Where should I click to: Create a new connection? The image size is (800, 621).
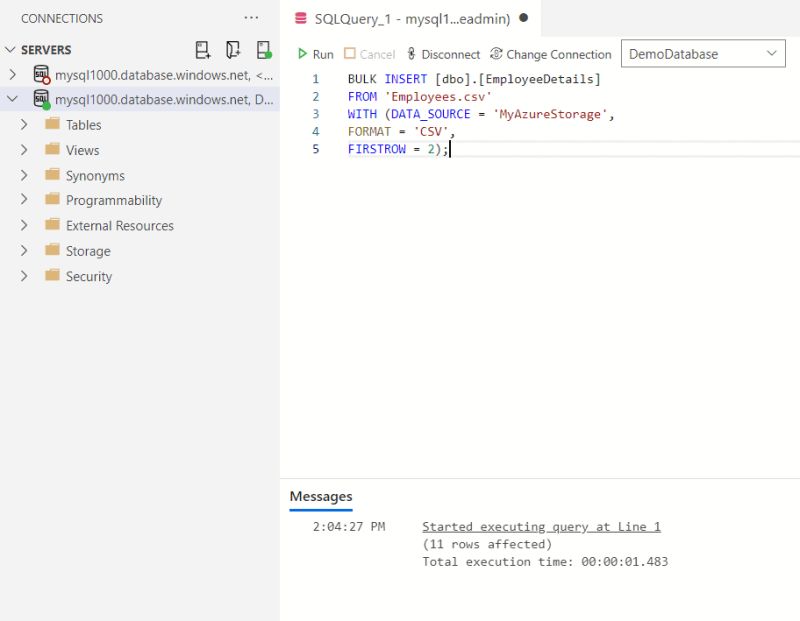(202, 49)
